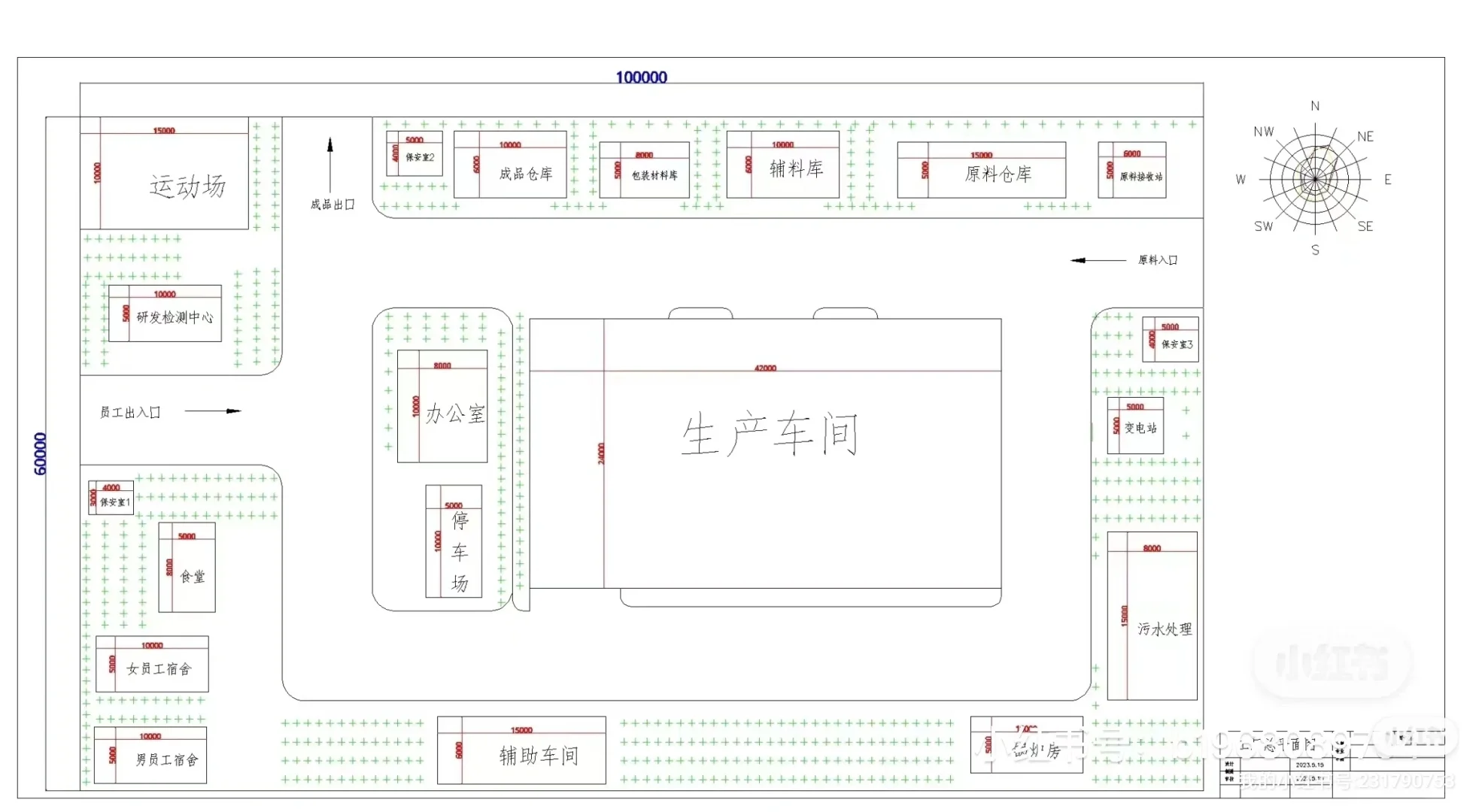Click the 成品出口 upward arrow
Image resolution: width=1482 pixels, height=812 pixels.
point(330,156)
